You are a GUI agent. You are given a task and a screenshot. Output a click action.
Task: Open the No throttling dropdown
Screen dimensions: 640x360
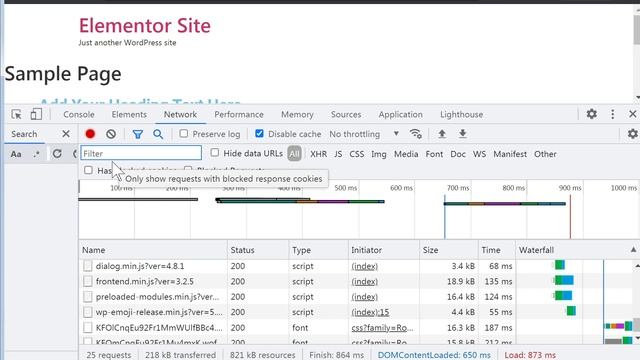pos(364,134)
